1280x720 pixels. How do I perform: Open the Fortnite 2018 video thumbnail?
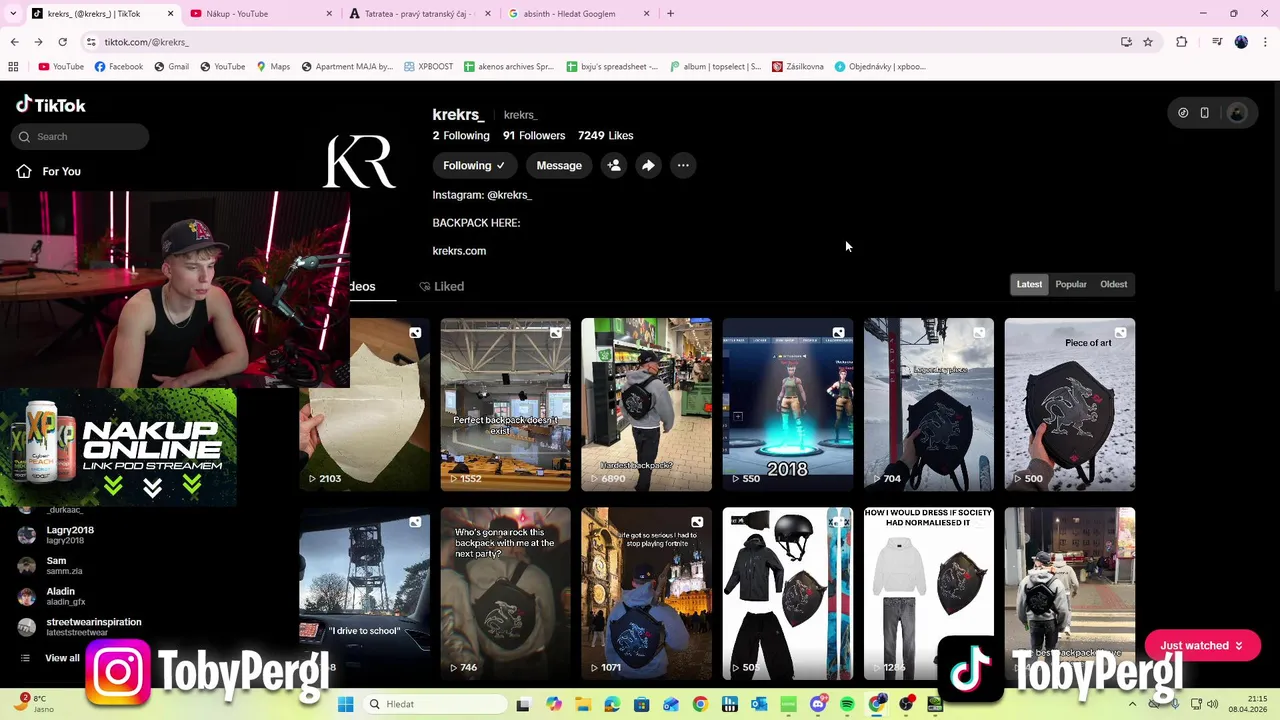788,404
